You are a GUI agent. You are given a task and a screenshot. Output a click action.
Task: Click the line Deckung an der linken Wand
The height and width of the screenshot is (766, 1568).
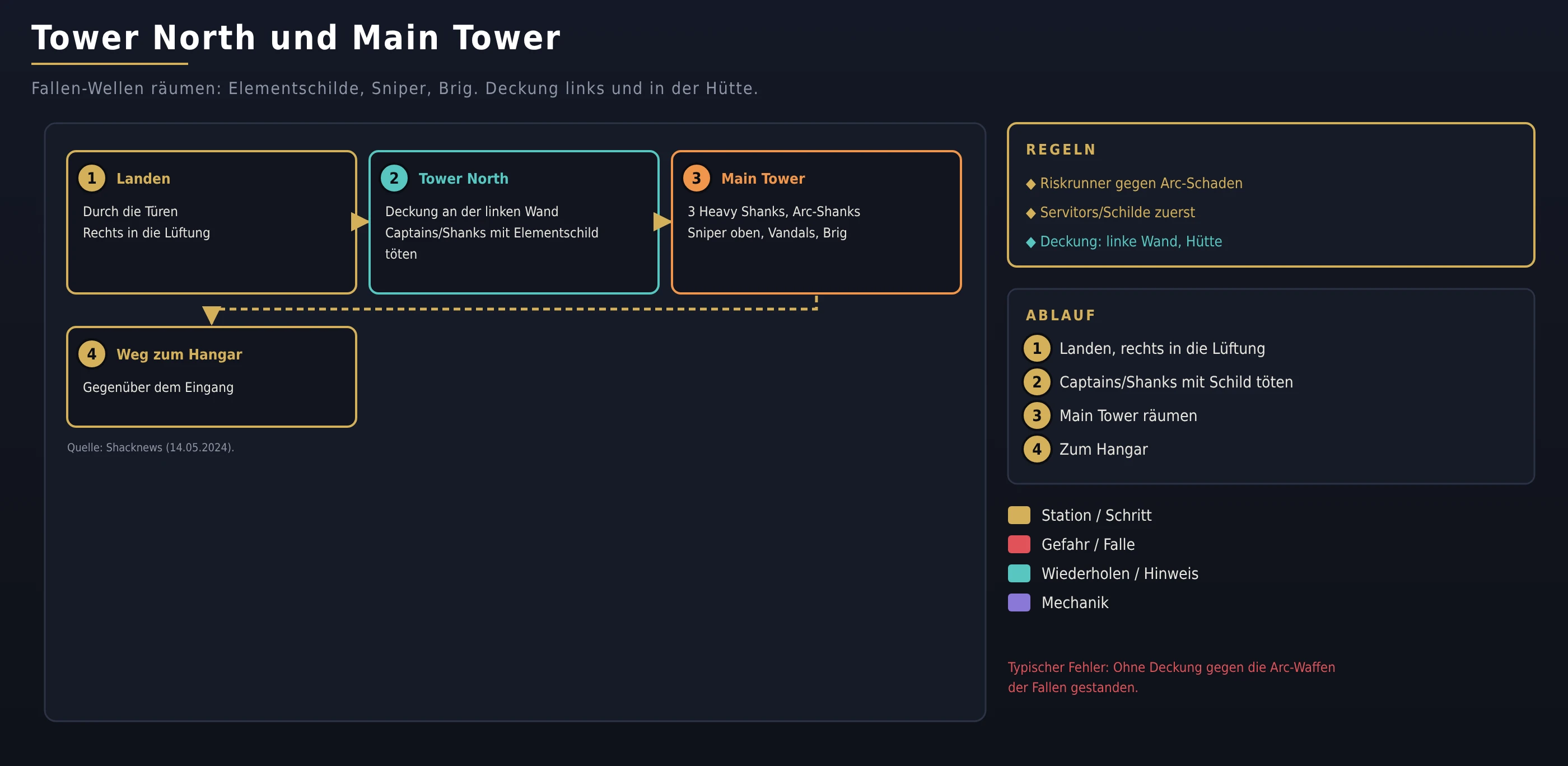(x=472, y=212)
